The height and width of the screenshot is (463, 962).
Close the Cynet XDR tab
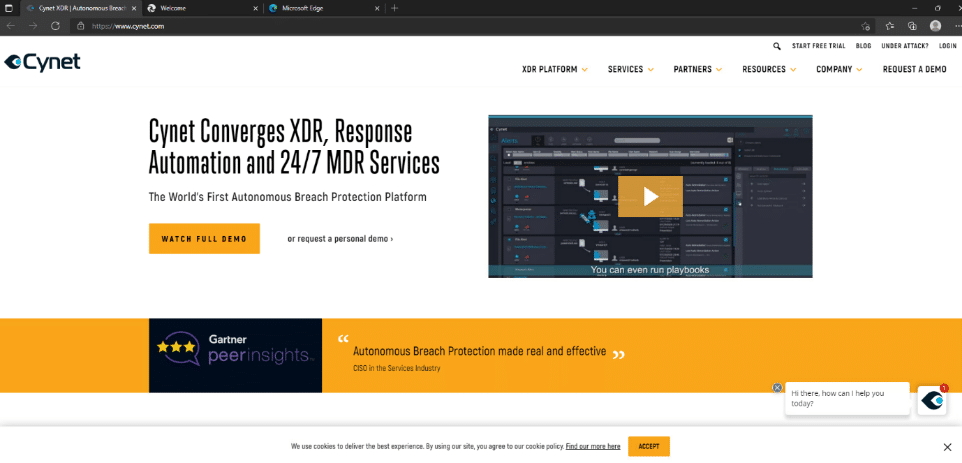(134, 8)
